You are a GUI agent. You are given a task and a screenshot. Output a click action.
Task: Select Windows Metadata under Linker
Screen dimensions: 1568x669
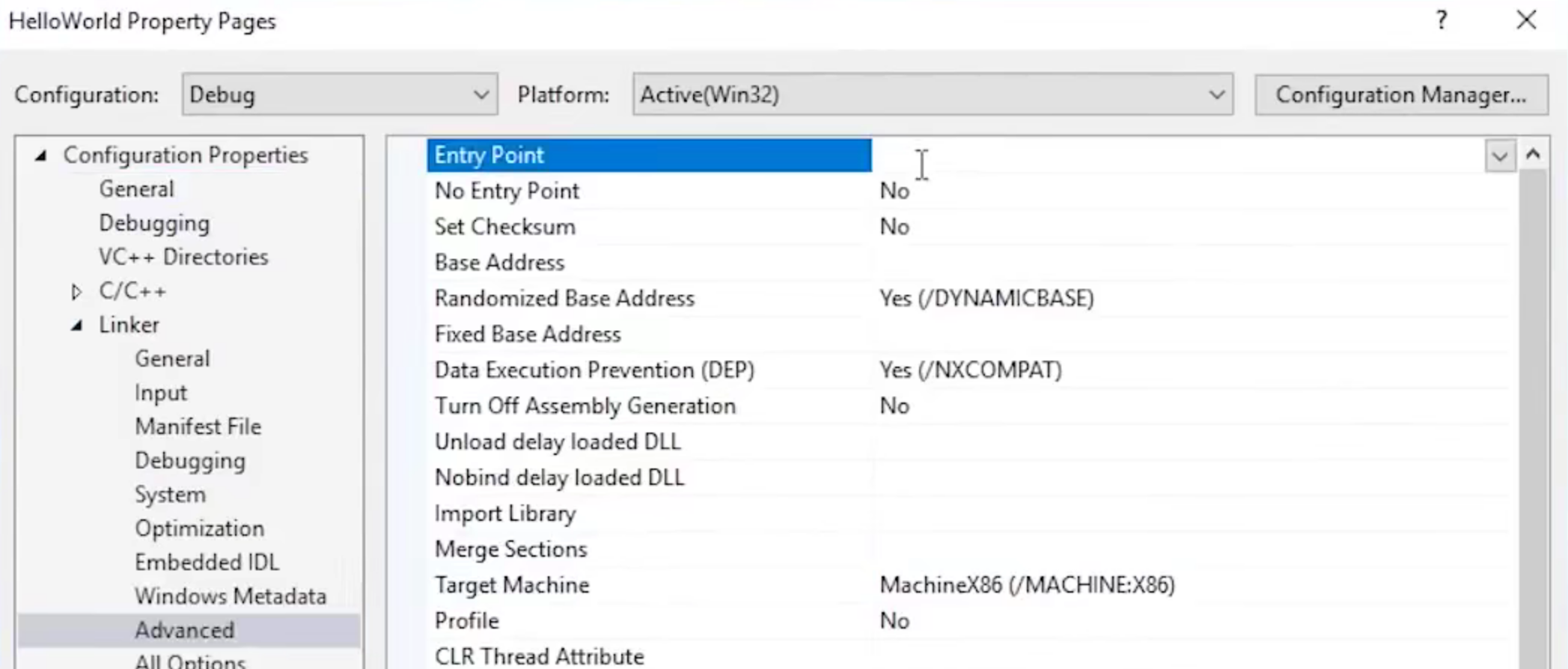pos(231,596)
